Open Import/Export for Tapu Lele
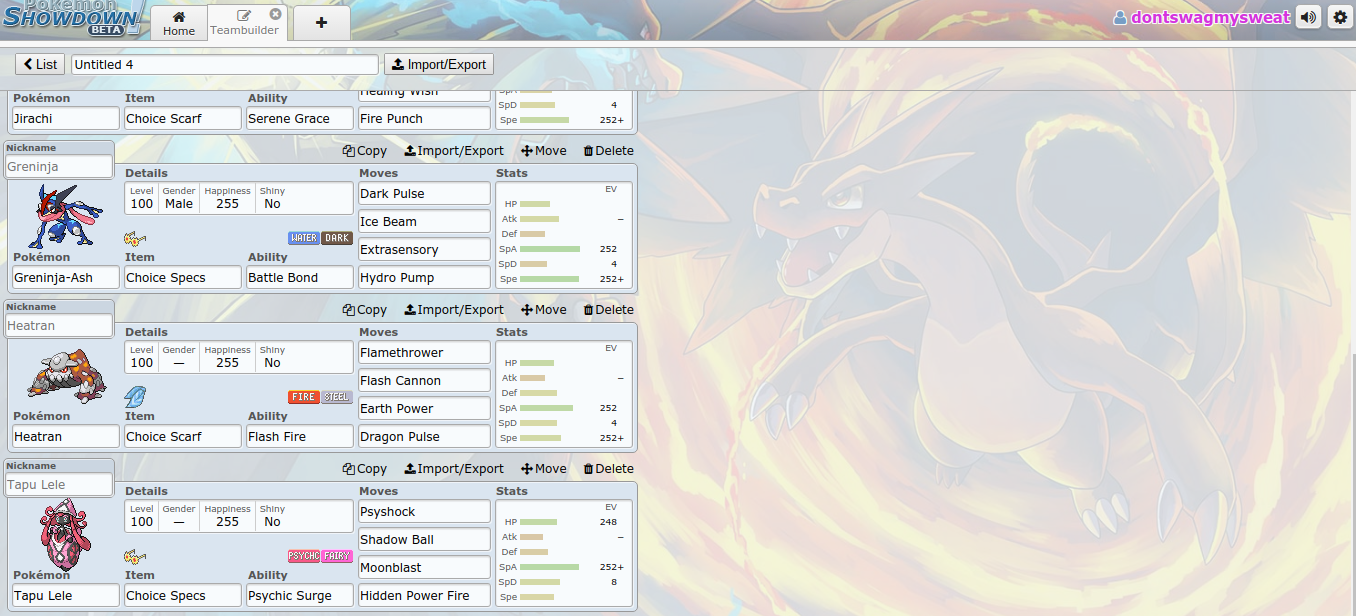This screenshot has height=616, width=1356. coord(454,469)
